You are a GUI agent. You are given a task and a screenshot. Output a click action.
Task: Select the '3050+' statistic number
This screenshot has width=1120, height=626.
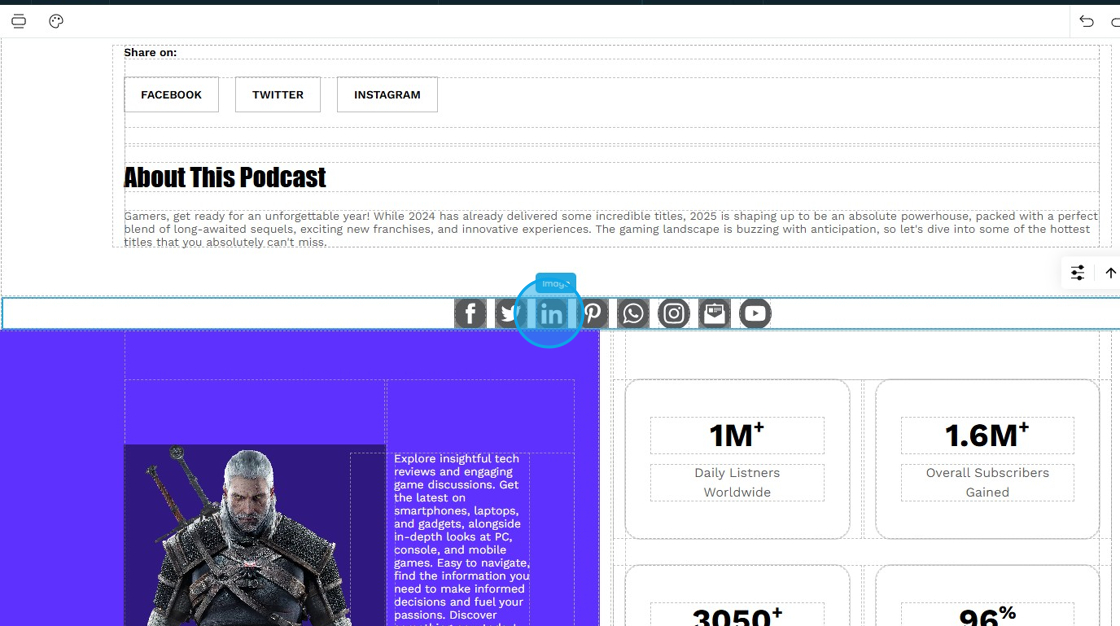click(x=736, y=616)
